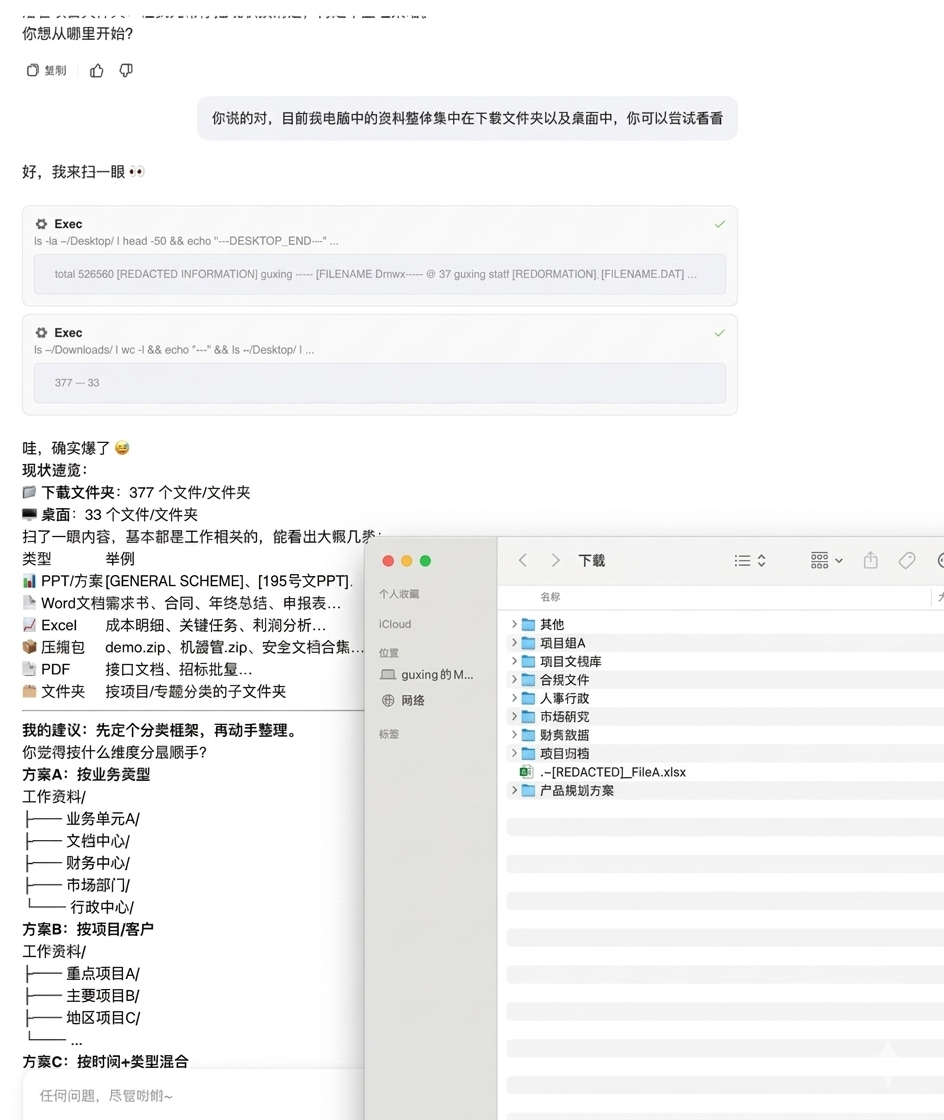
Task: Give a thumbs down to the reply
Action: tap(126, 70)
